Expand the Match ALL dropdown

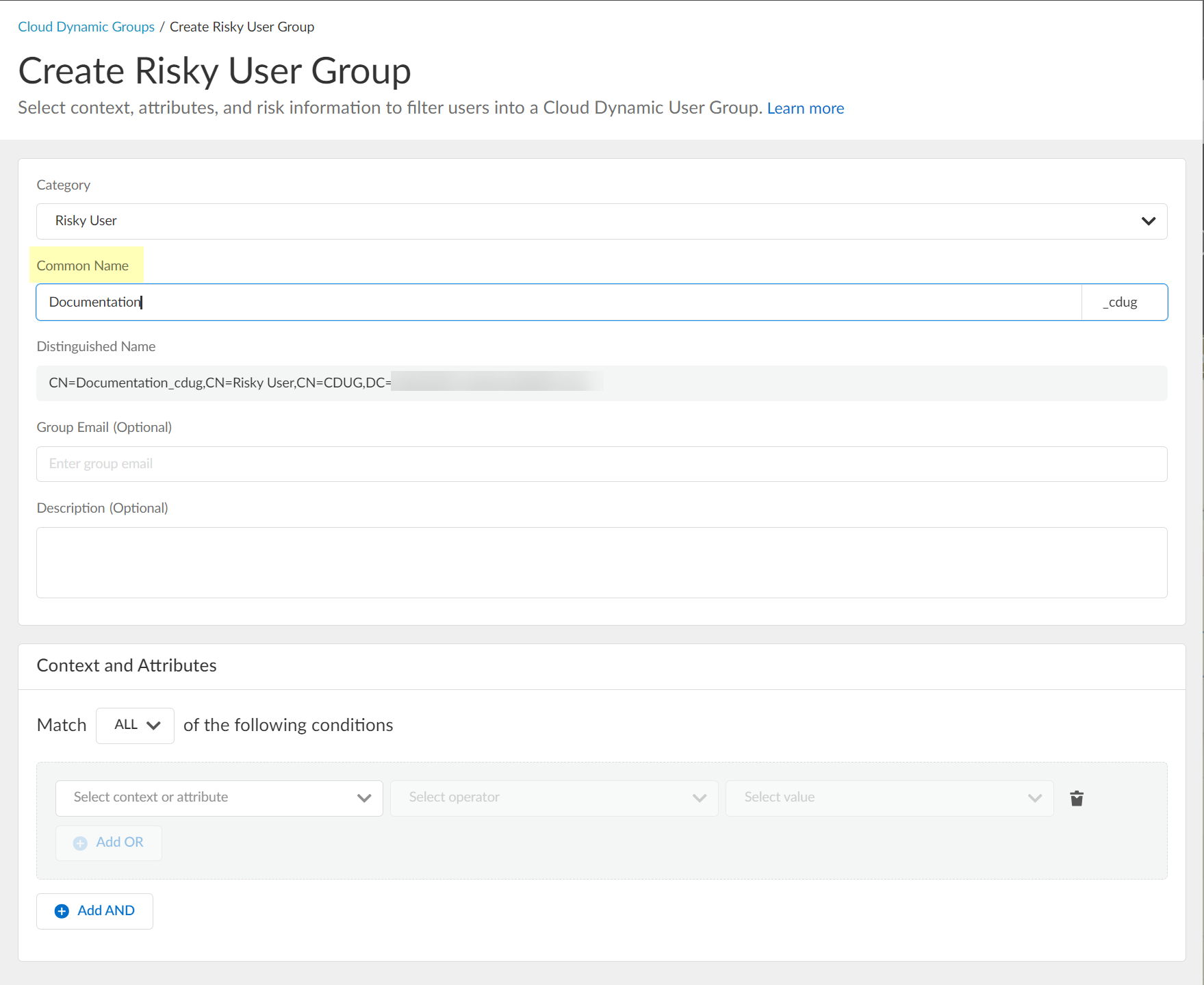136,726
